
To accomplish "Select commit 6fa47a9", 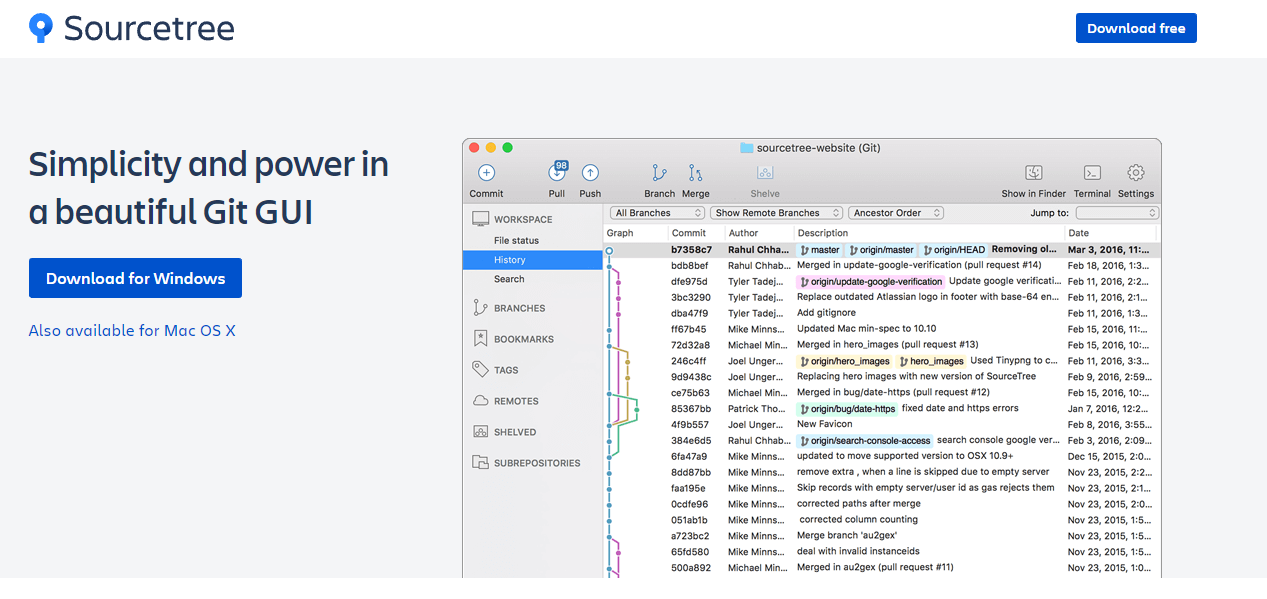I will pyautogui.click(x=882, y=456).
